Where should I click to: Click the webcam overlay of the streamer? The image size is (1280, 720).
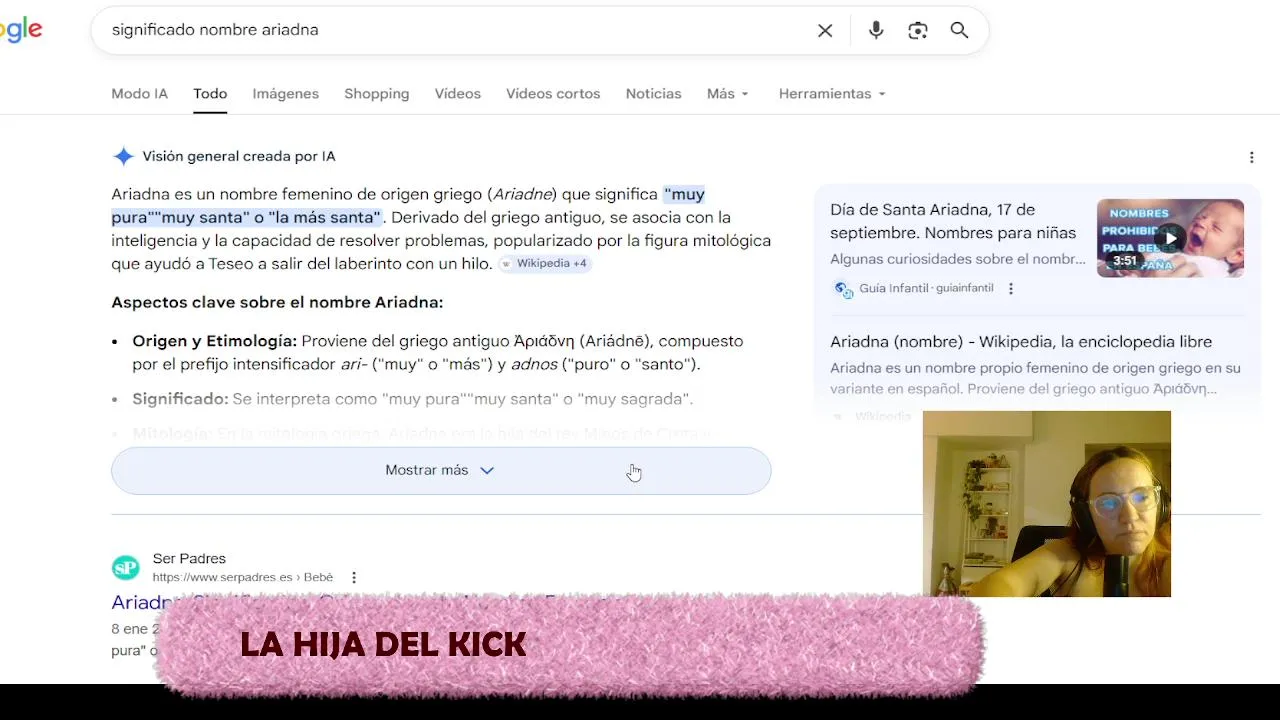coord(1046,504)
